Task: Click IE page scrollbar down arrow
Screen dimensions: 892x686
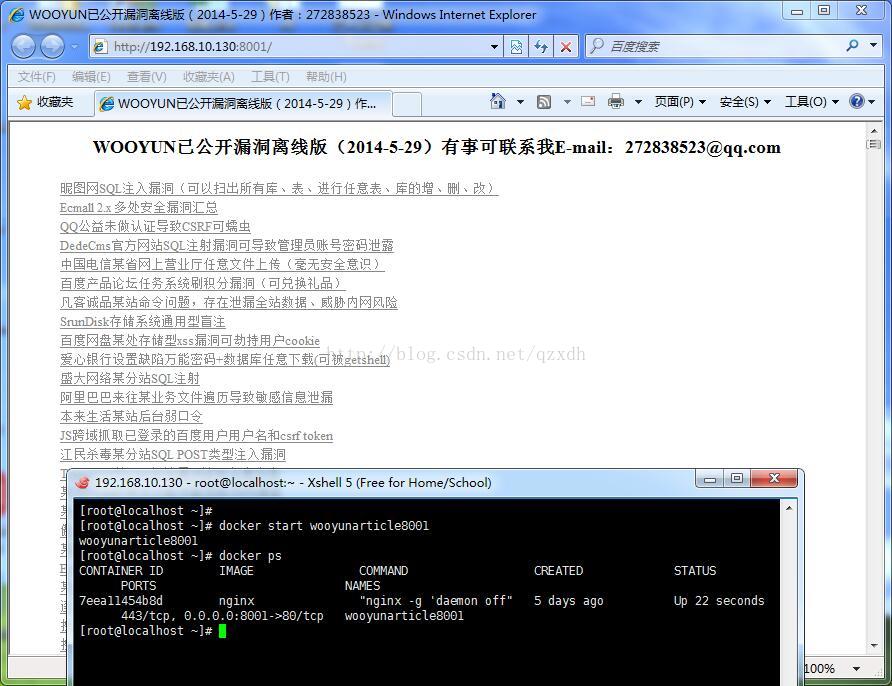Action: pos(874,646)
